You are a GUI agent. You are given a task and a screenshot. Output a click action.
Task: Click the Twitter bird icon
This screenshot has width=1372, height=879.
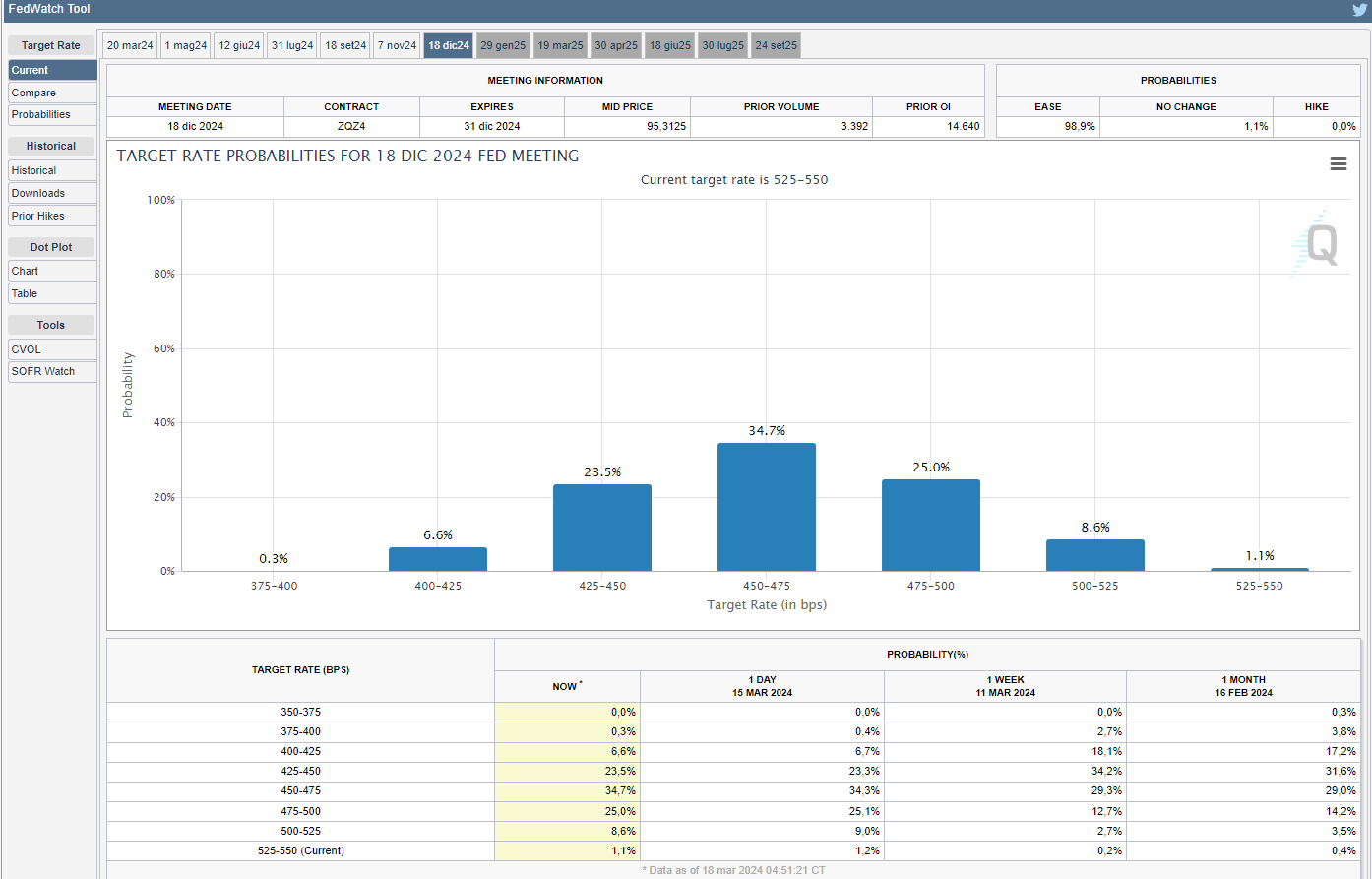(x=1359, y=9)
